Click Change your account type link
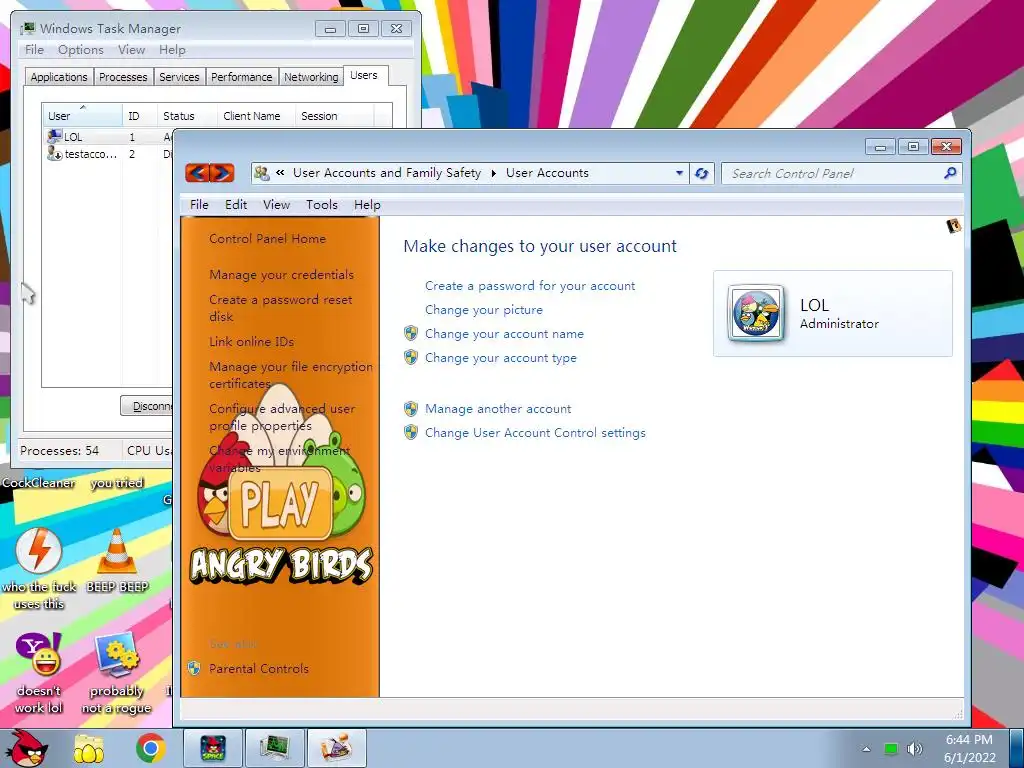 (501, 358)
